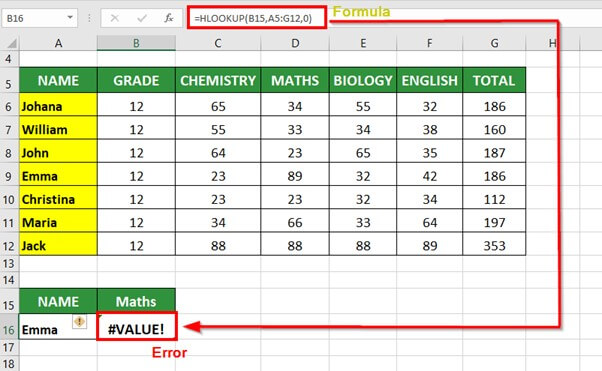Click the CHEMISTRY header cell
Viewport: 602px width, 371px height.
218,80
